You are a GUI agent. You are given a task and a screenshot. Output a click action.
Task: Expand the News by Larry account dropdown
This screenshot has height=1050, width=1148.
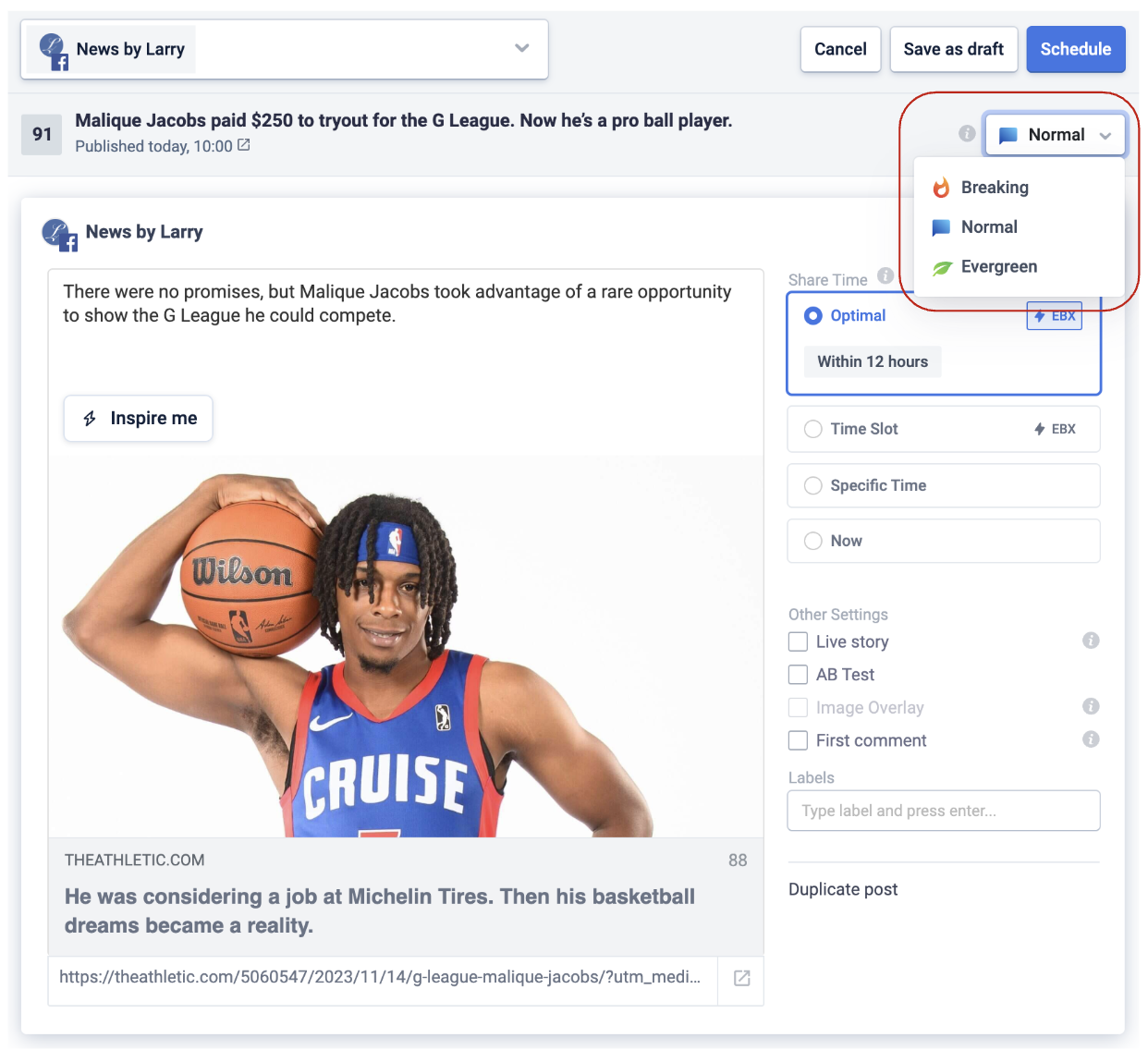[x=521, y=49]
